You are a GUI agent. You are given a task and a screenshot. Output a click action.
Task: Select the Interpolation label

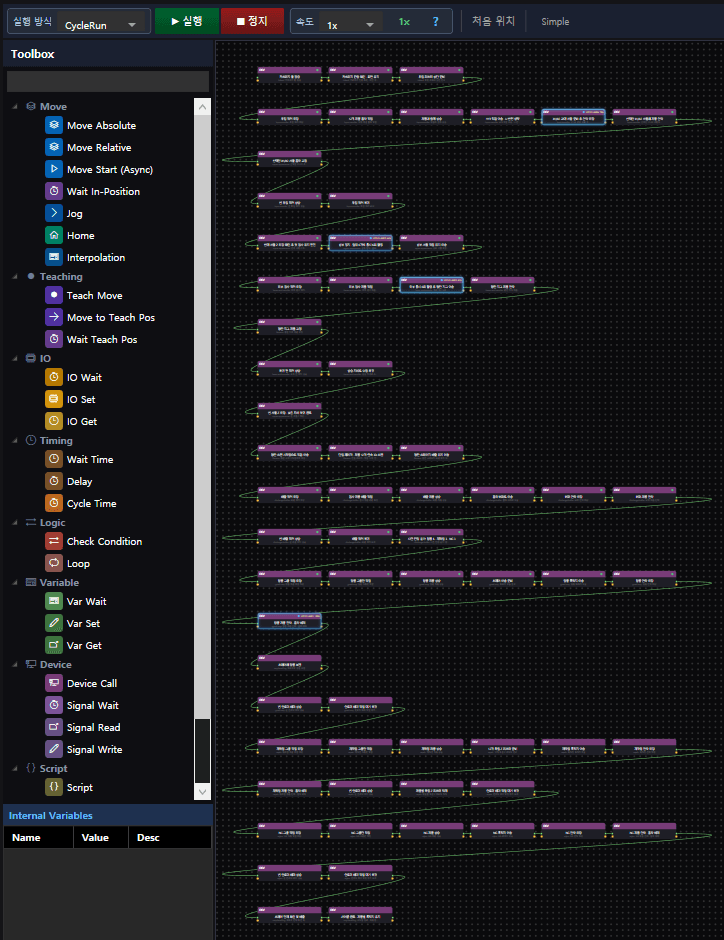click(96, 257)
